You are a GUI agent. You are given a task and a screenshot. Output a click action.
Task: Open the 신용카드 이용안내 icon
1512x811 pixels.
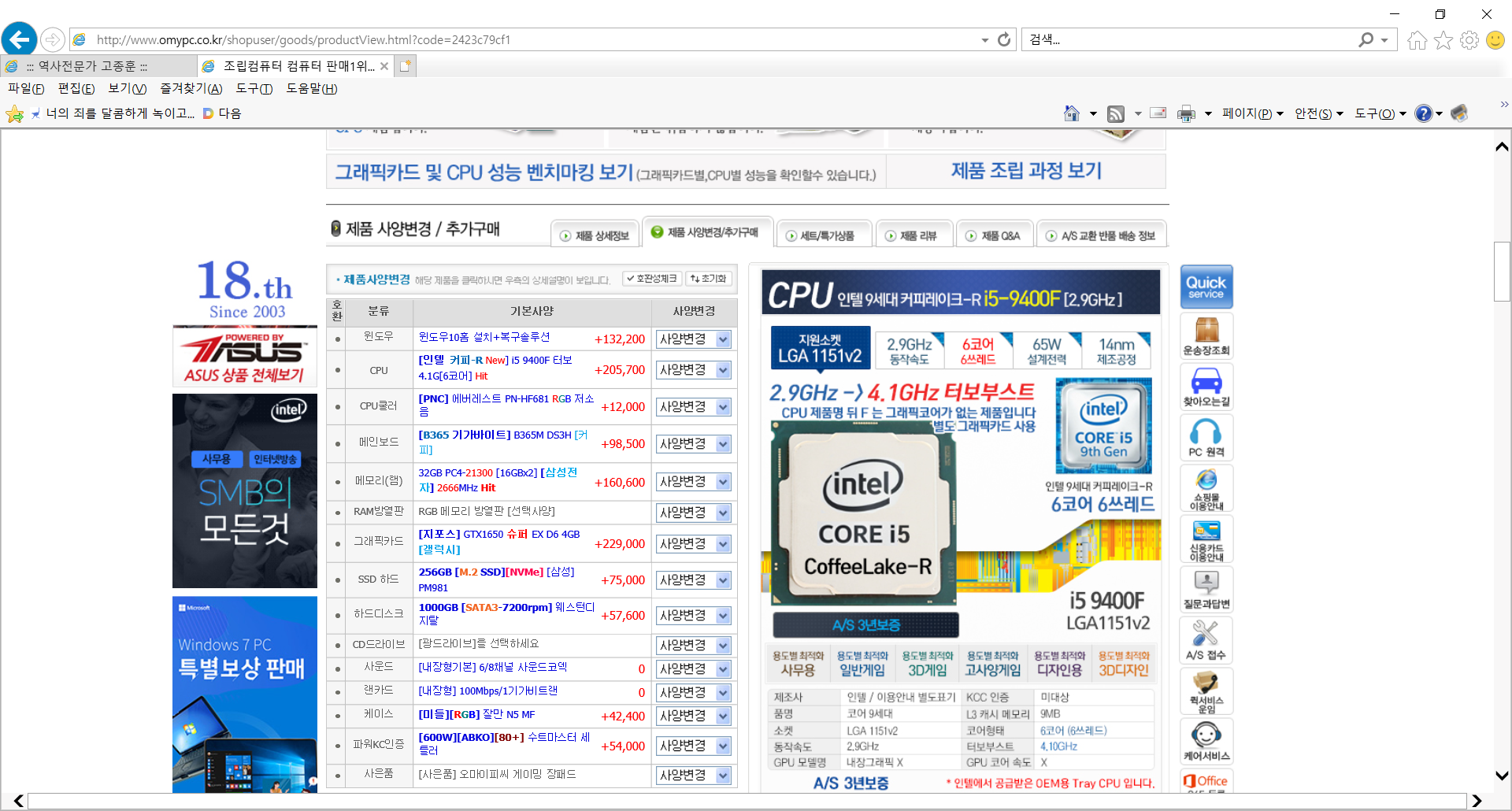1206,539
